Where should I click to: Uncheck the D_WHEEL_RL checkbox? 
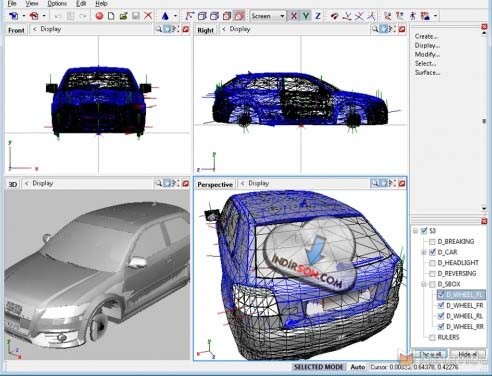click(441, 316)
